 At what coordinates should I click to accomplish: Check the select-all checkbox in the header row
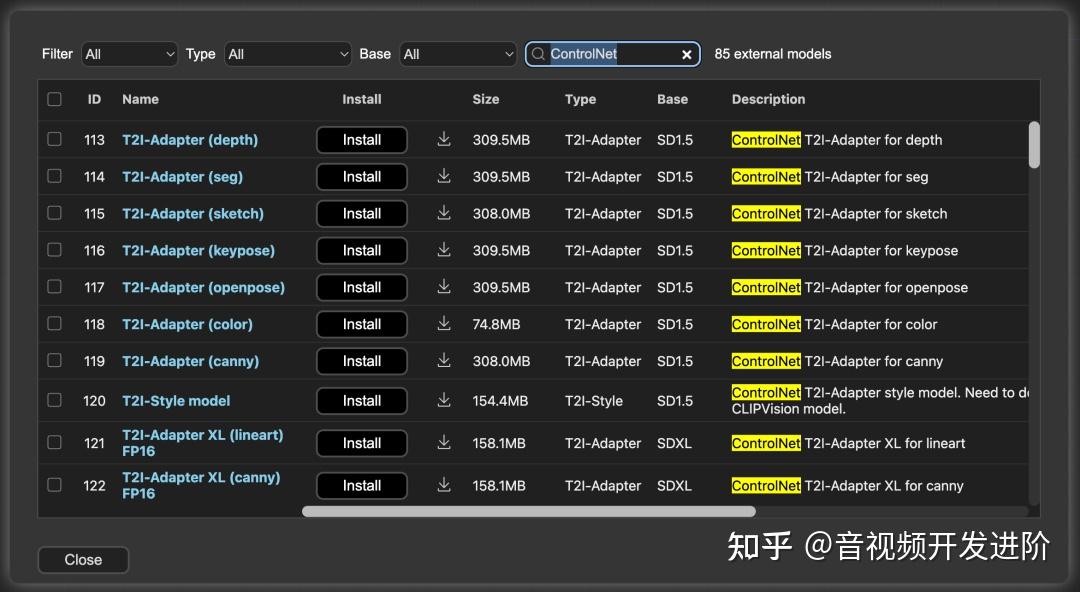(x=54, y=99)
